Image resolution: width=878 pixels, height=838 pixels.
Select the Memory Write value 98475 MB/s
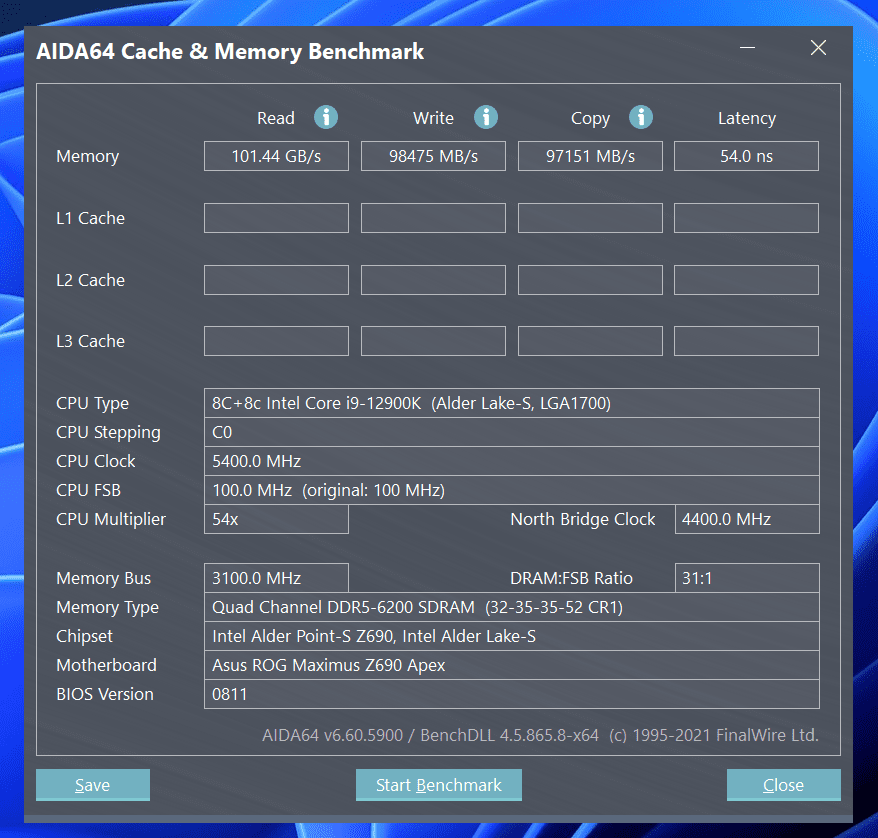point(433,156)
